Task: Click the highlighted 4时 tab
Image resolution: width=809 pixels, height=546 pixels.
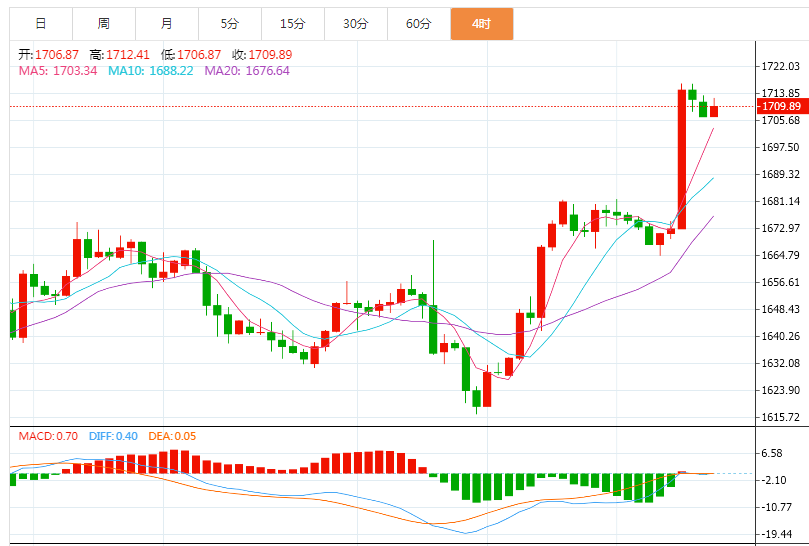Action: pos(482,24)
